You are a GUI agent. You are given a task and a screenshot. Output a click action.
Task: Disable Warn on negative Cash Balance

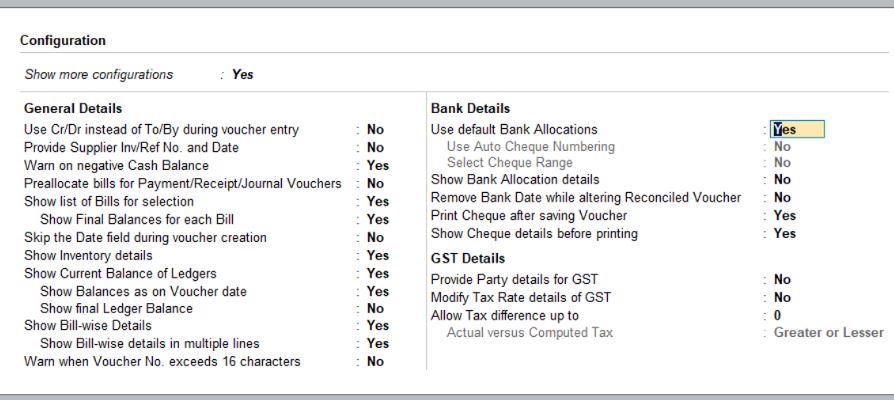[377, 166]
